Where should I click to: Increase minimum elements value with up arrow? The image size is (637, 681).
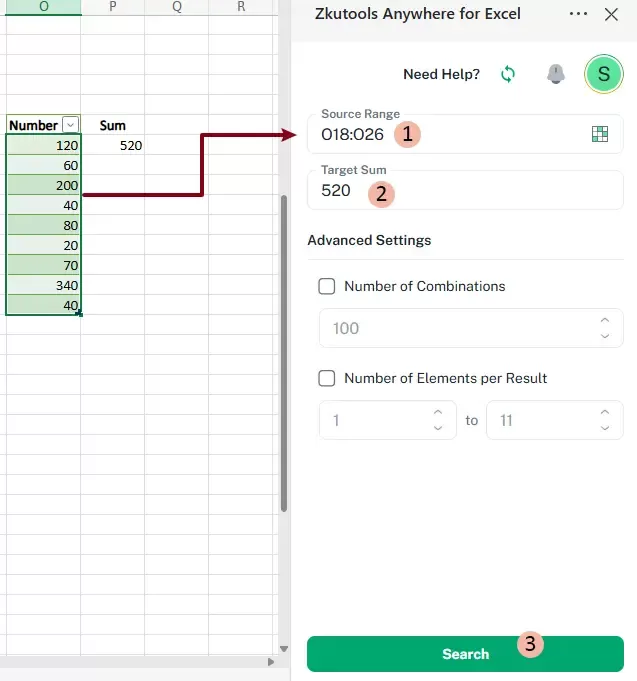438,412
